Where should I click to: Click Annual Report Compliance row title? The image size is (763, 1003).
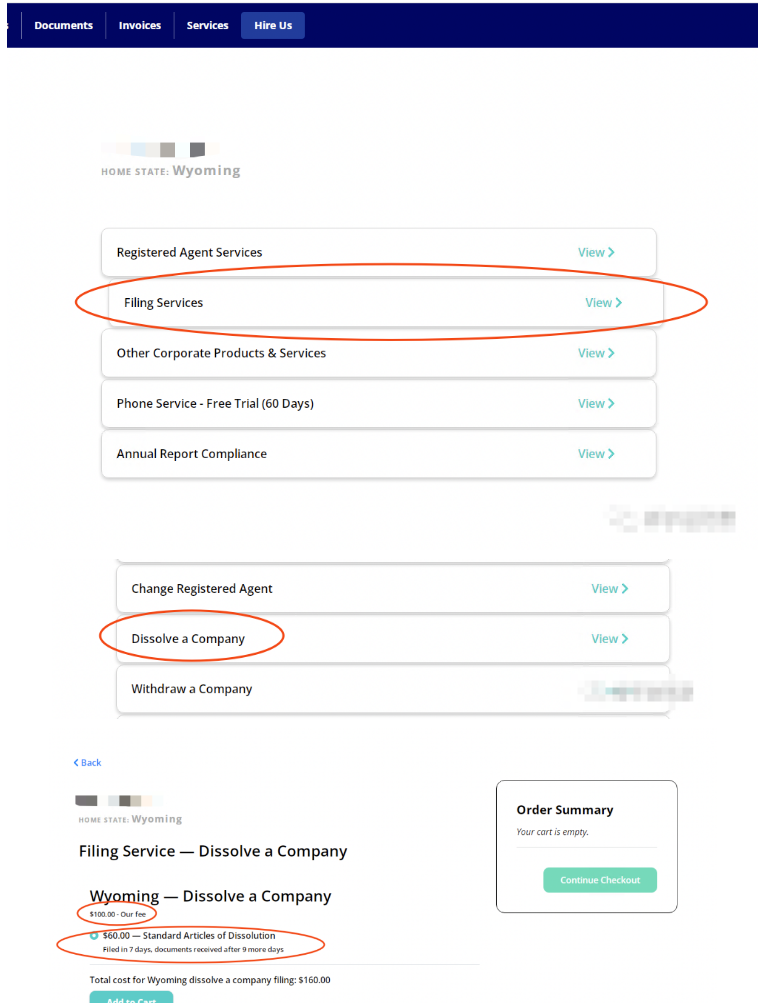point(191,454)
